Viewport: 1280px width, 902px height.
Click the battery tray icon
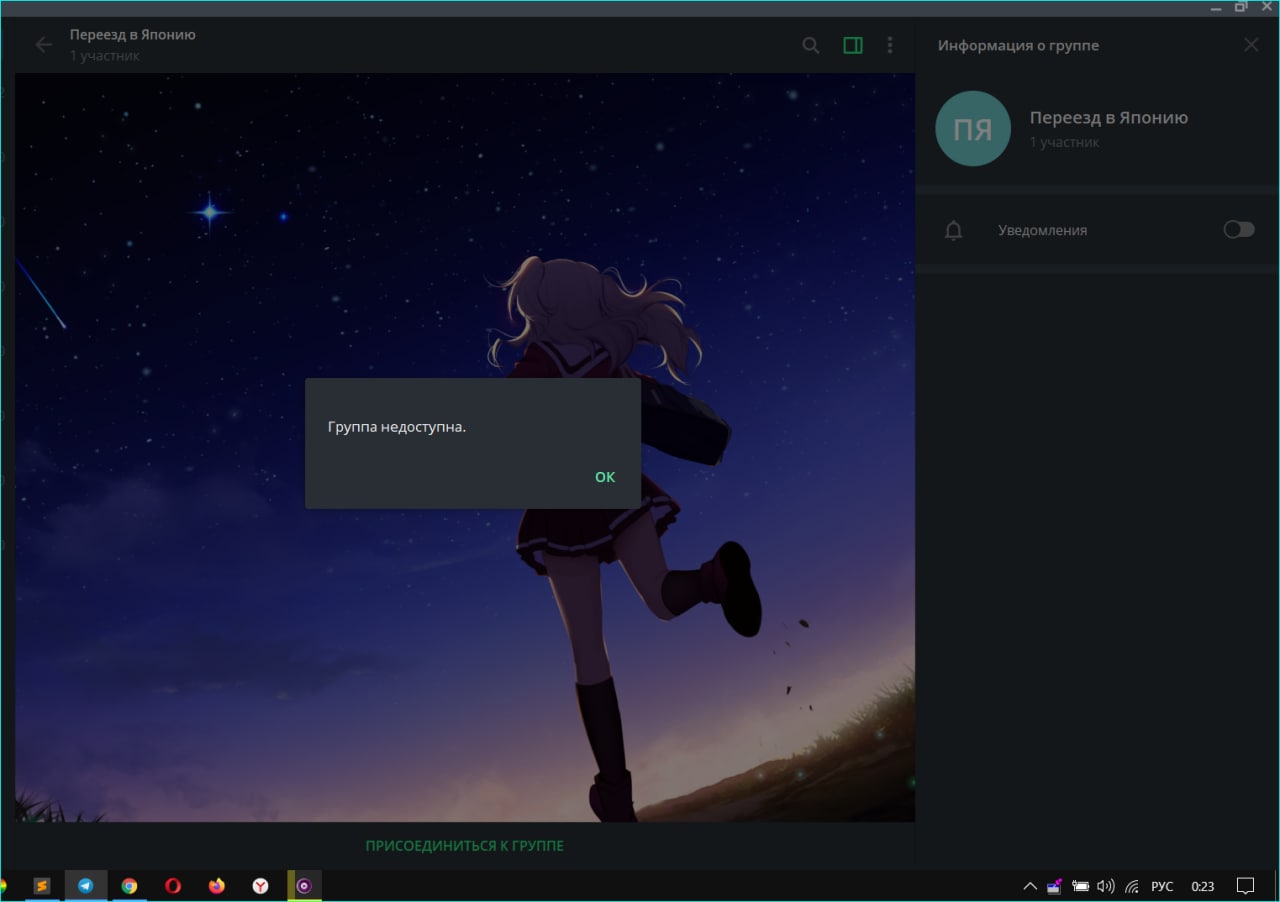point(1081,886)
